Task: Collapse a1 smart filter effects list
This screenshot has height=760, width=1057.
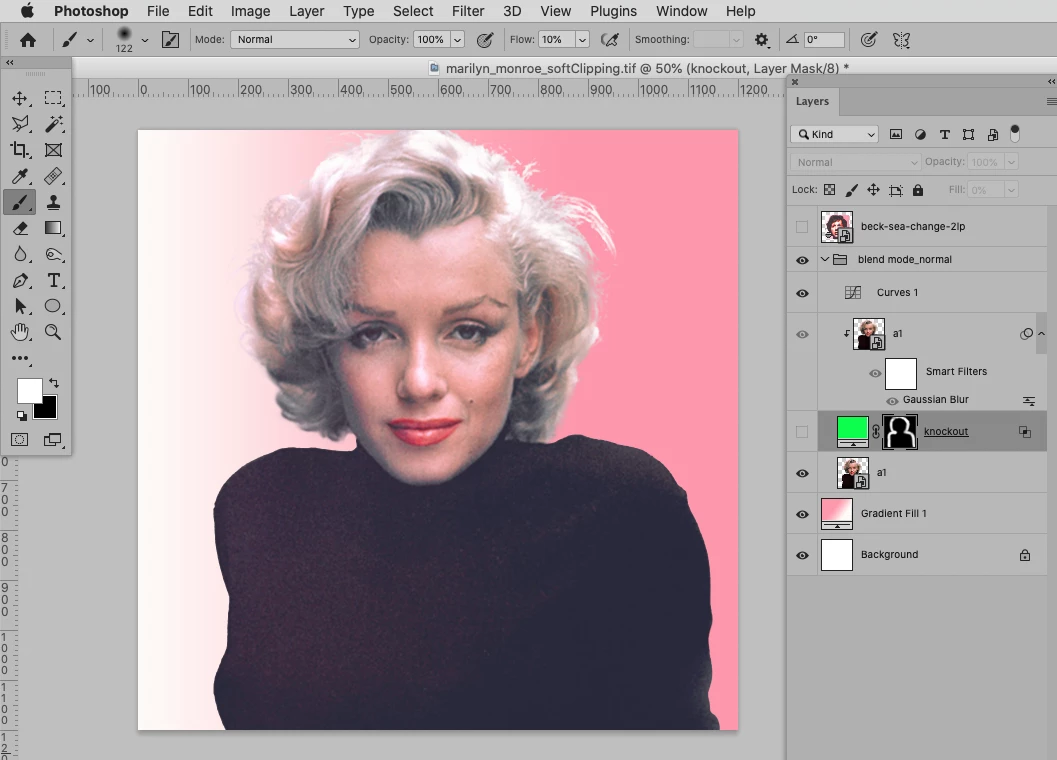Action: 1041,333
